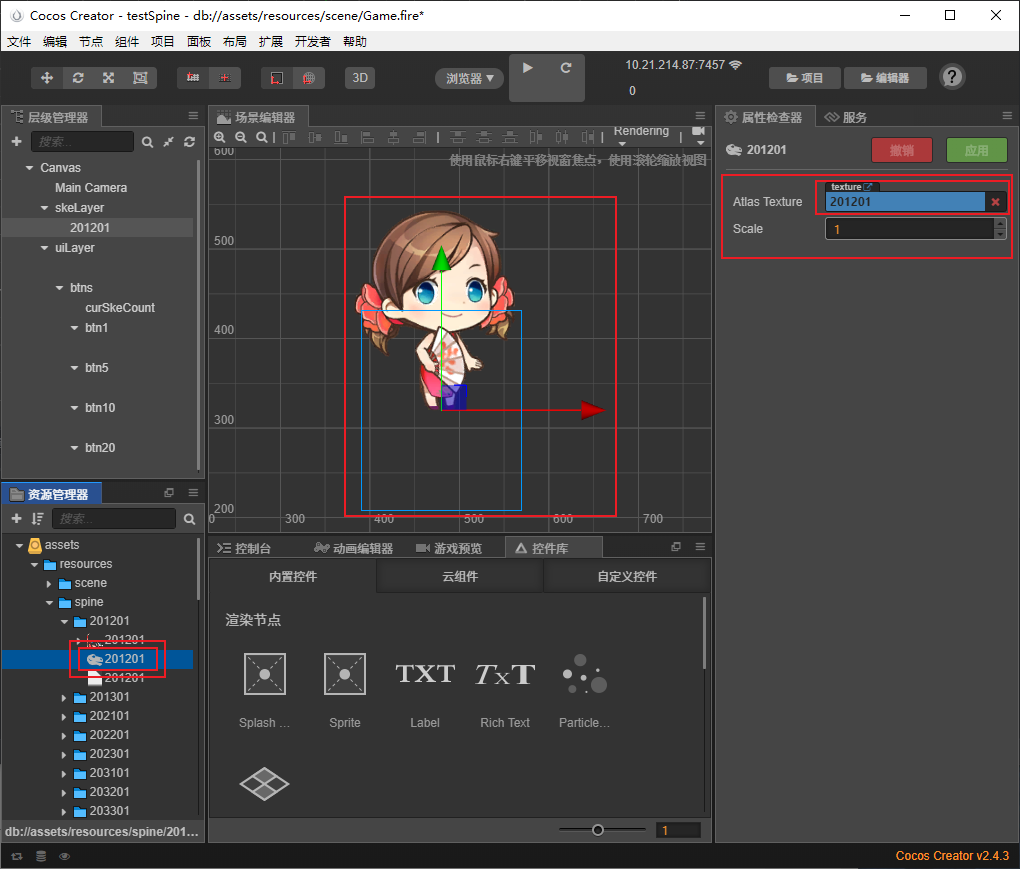Open the preview platform 浏览器 dropdown

click(x=470, y=79)
